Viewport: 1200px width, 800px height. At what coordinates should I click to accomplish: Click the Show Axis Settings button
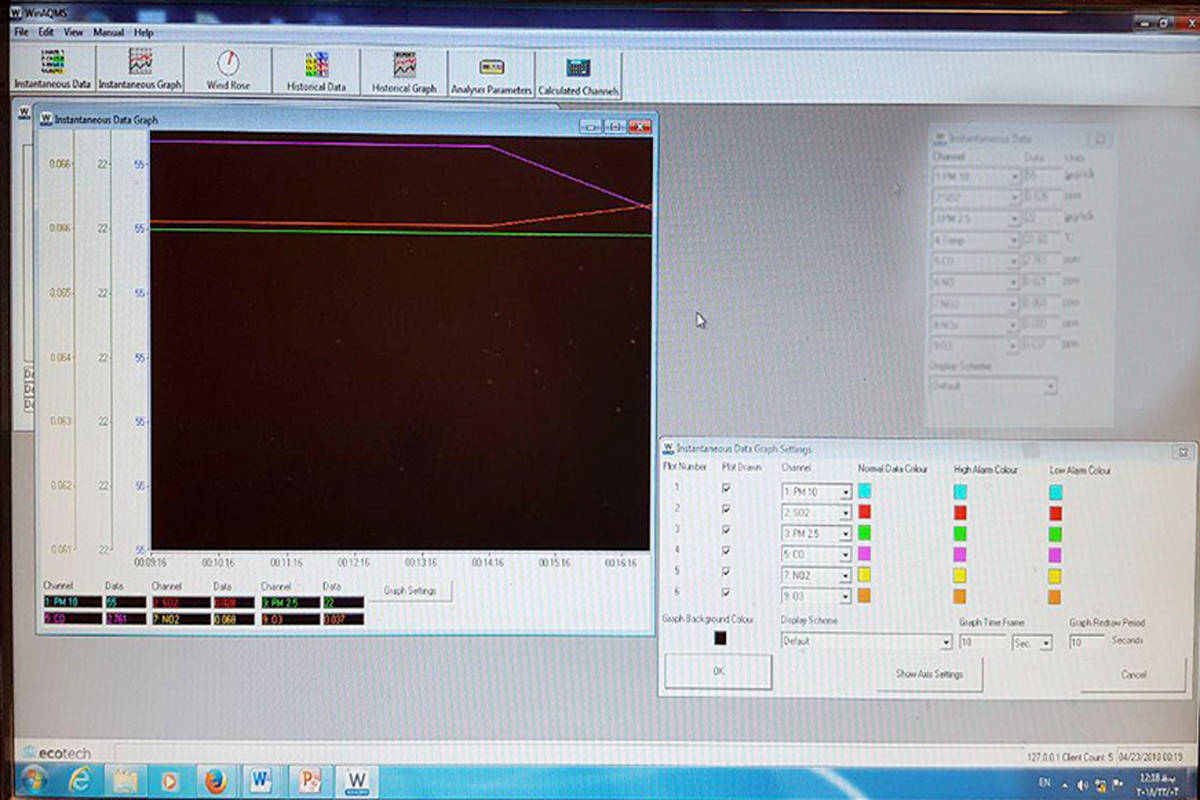pos(929,674)
